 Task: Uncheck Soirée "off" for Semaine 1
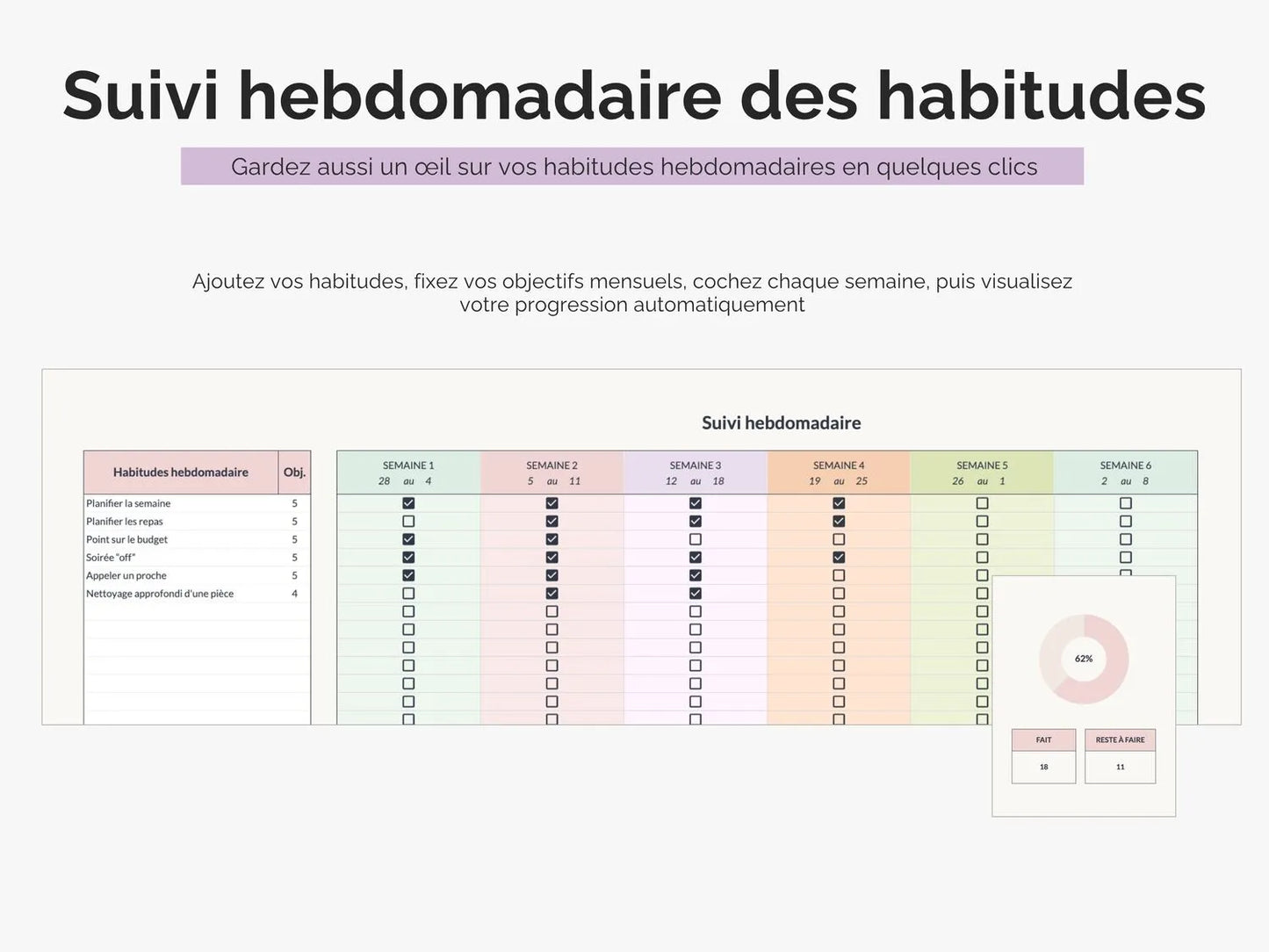[x=408, y=558]
